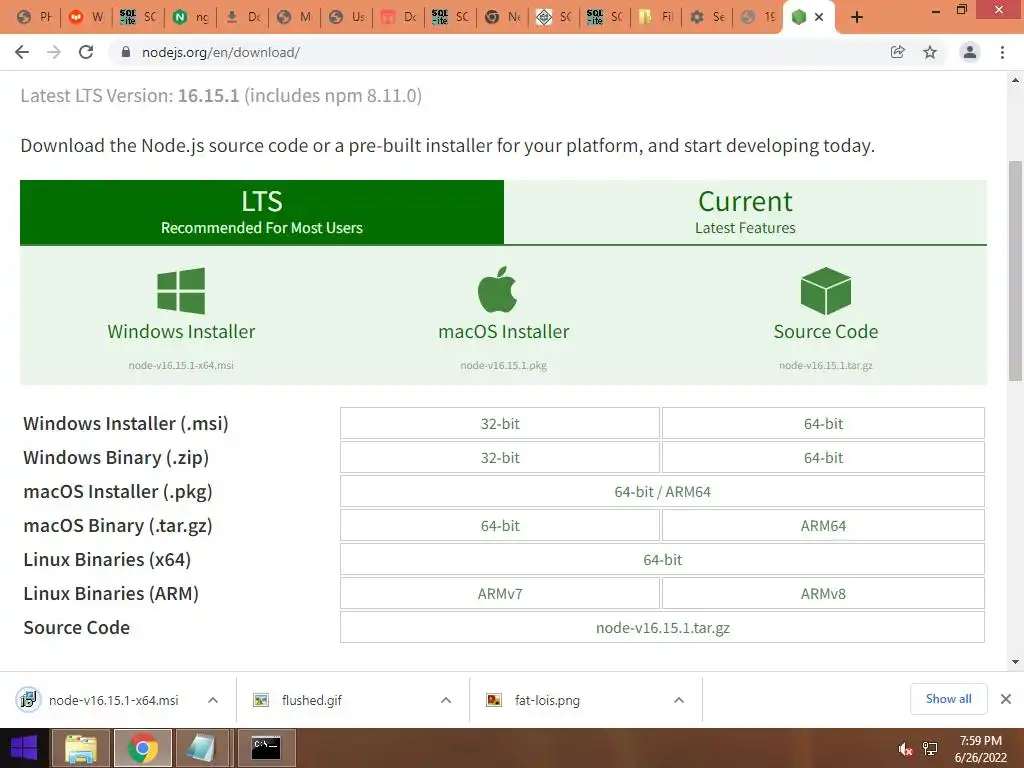Image resolution: width=1024 pixels, height=768 pixels.
Task: Open the notepad app in the taskbar
Action: tap(201, 748)
